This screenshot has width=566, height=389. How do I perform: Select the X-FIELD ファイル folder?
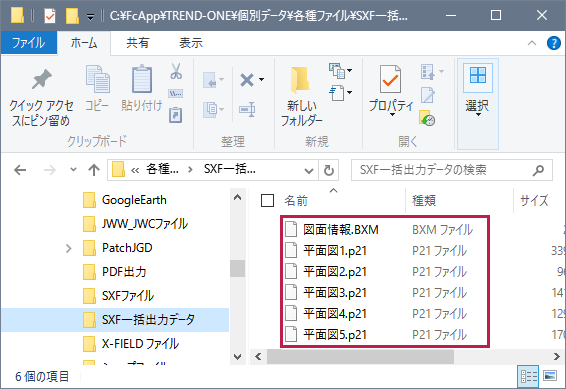(131, 344)
